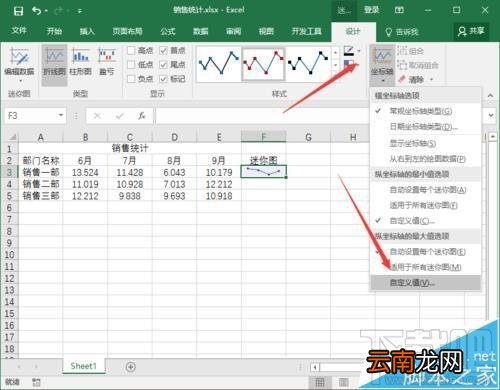
Task: Switch to the View (视图) tab
Action: click(x=266, y=31)
